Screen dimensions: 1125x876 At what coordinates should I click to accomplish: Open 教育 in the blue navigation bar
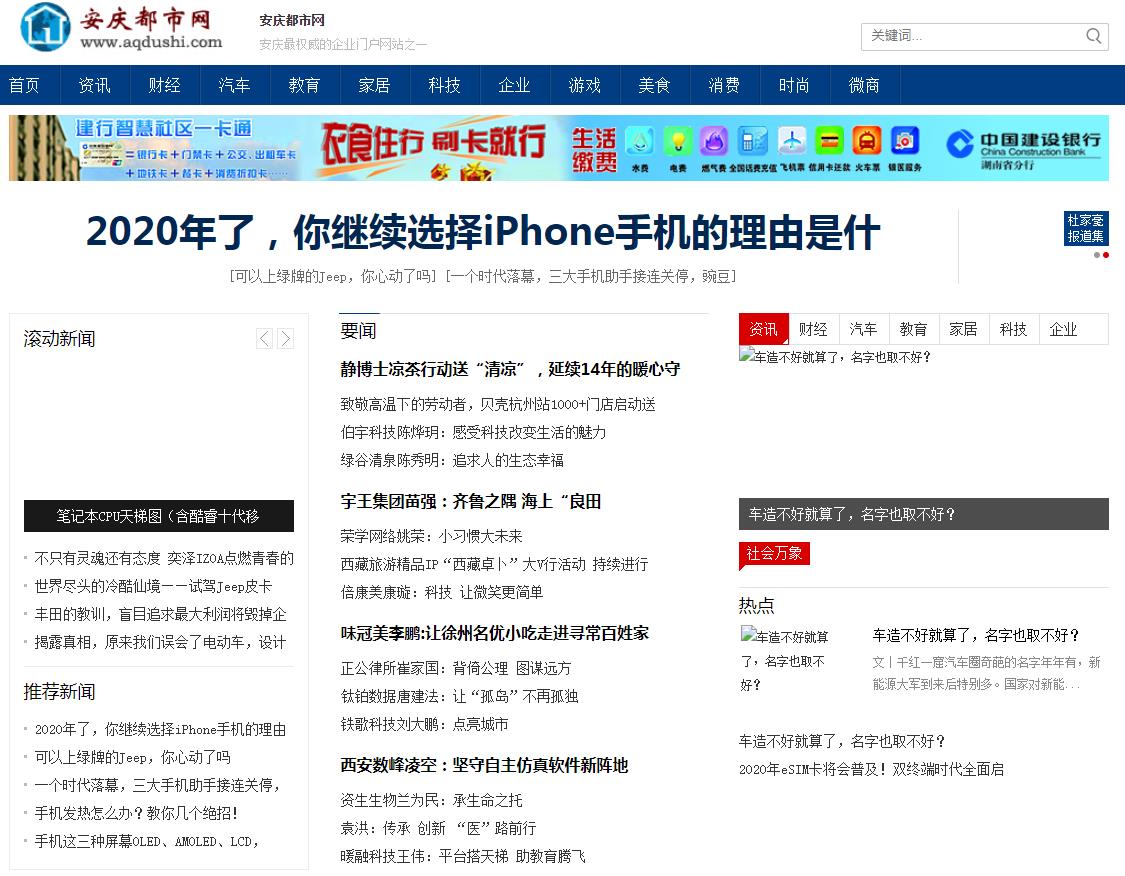[x=304, y=85]
